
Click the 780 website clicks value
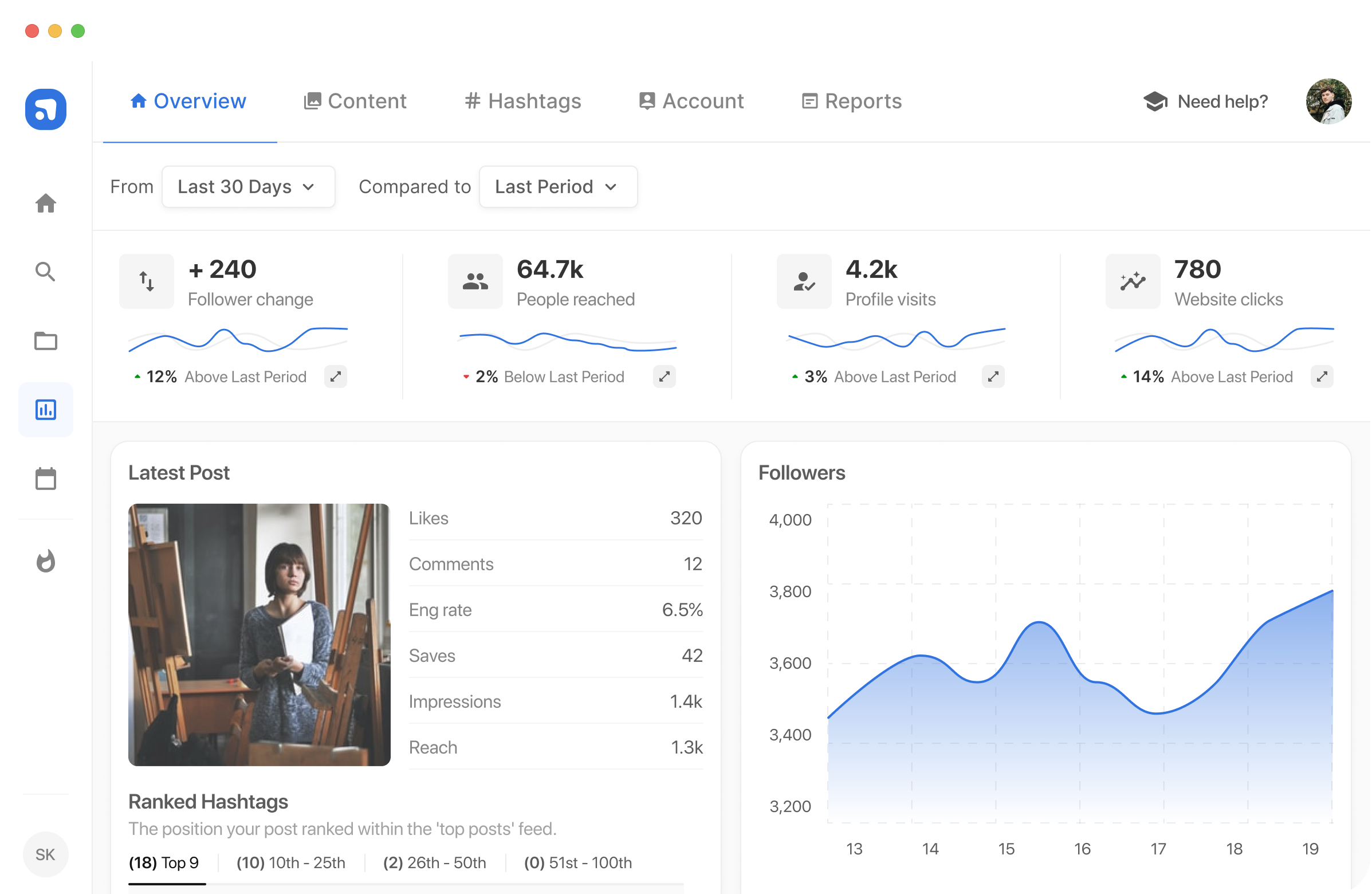[x=1198, y=269]
